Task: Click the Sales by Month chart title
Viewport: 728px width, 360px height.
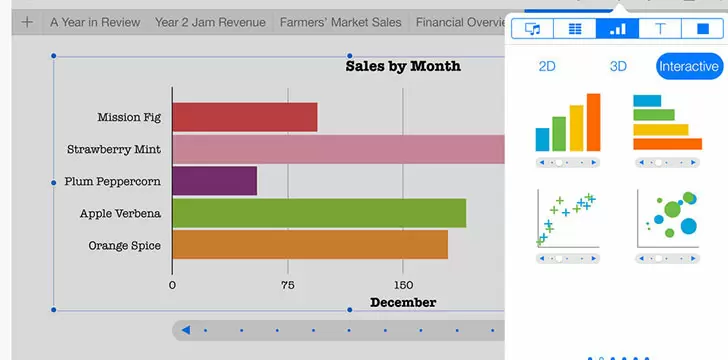Action: point(403,66)
